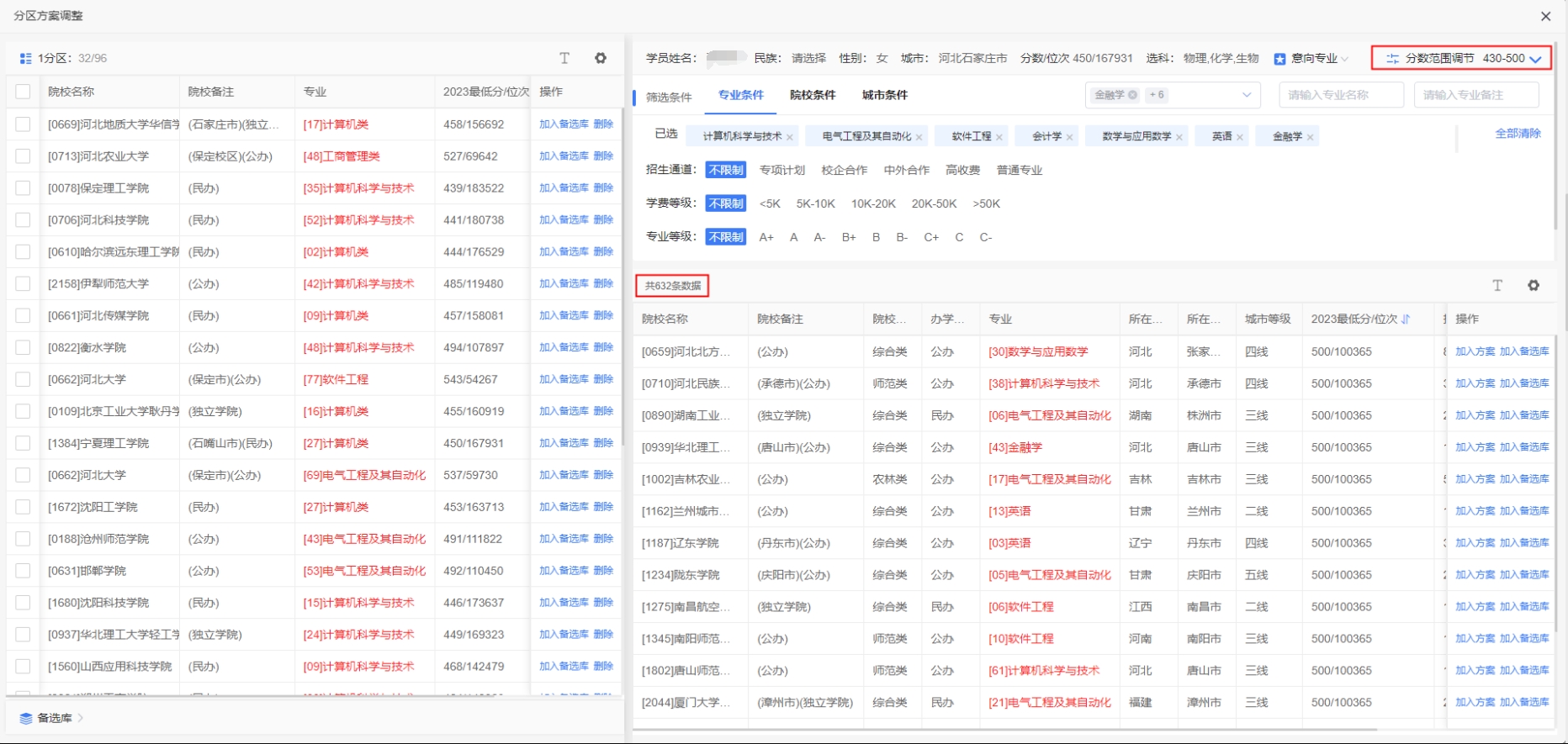
Task: Click the 备选库 stack icon
Action: point(26,718)
